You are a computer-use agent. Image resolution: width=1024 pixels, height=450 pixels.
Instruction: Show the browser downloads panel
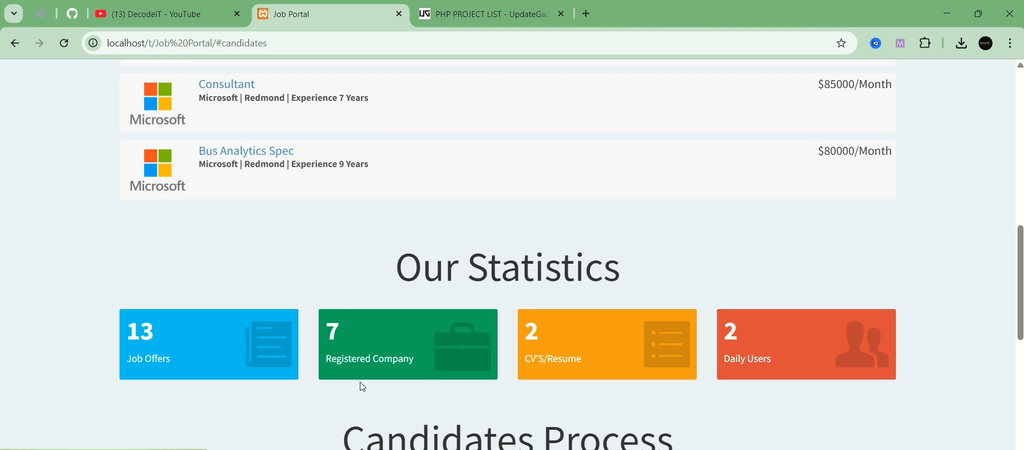961,43
